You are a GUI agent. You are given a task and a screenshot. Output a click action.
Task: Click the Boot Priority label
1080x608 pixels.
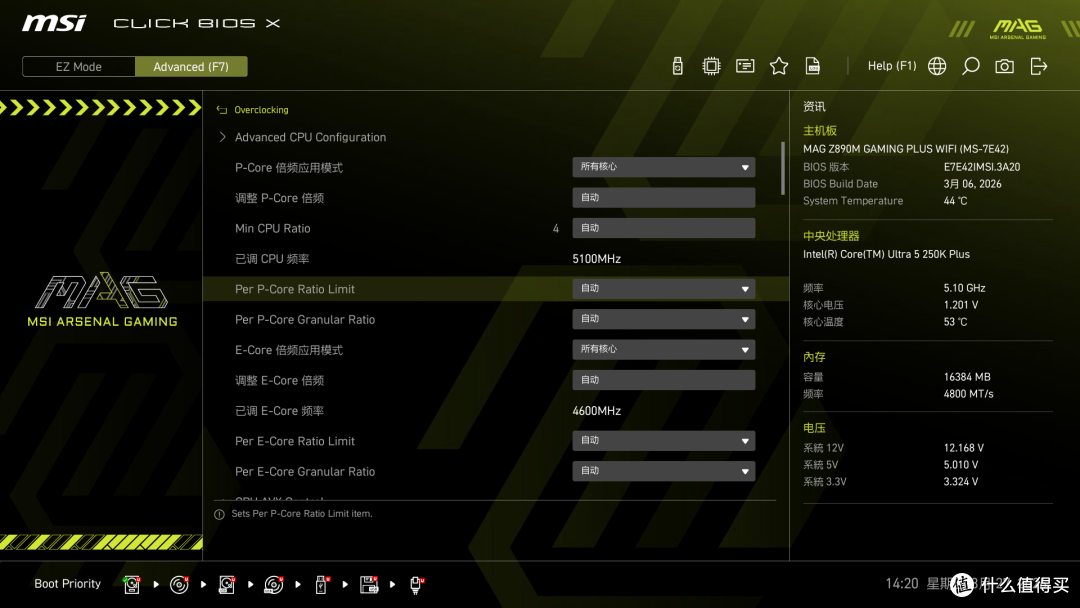68,584
